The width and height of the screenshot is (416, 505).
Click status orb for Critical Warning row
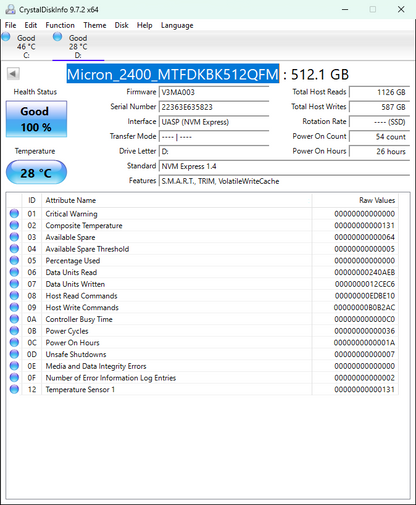(x=14, y=213)
